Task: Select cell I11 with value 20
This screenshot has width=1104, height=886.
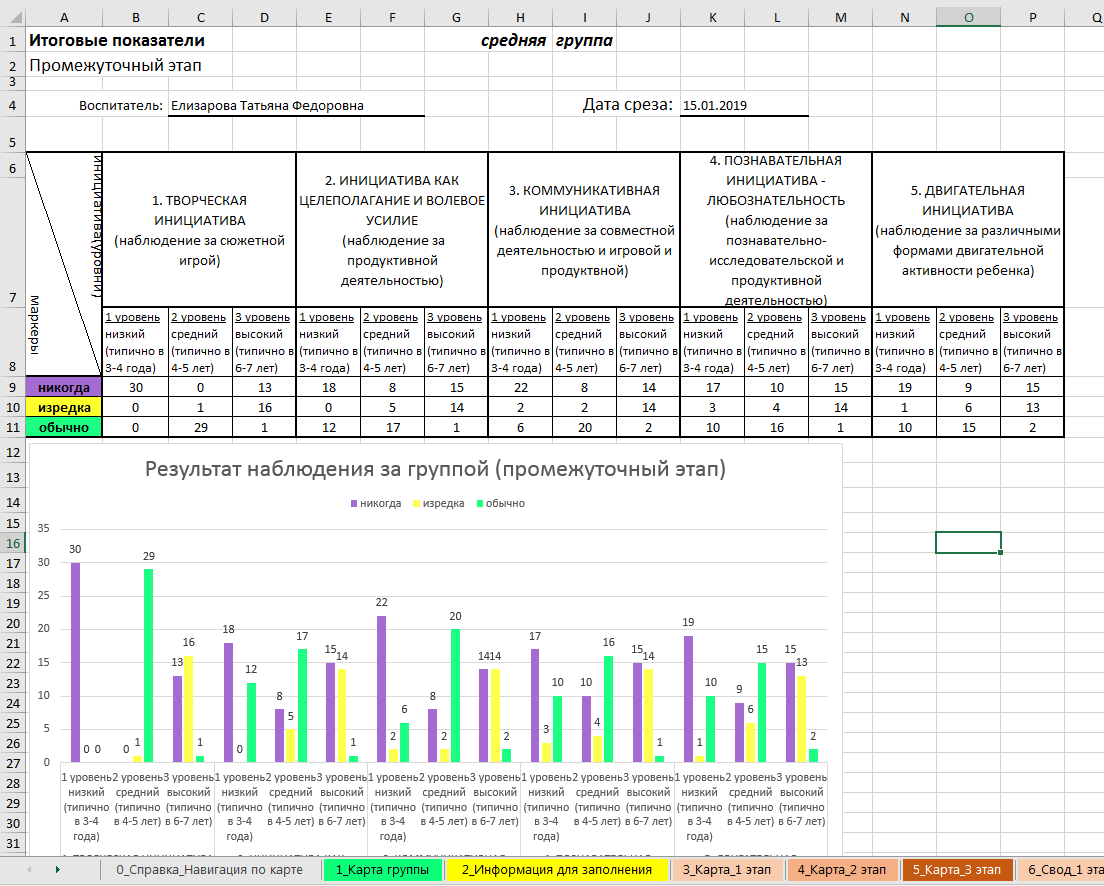Action: 584,428
